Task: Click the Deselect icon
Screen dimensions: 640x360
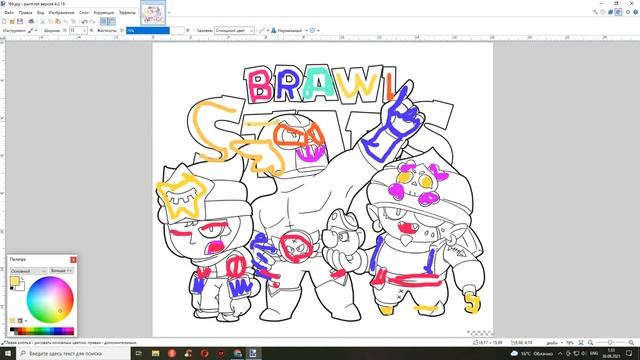Action: coord(73,21)
